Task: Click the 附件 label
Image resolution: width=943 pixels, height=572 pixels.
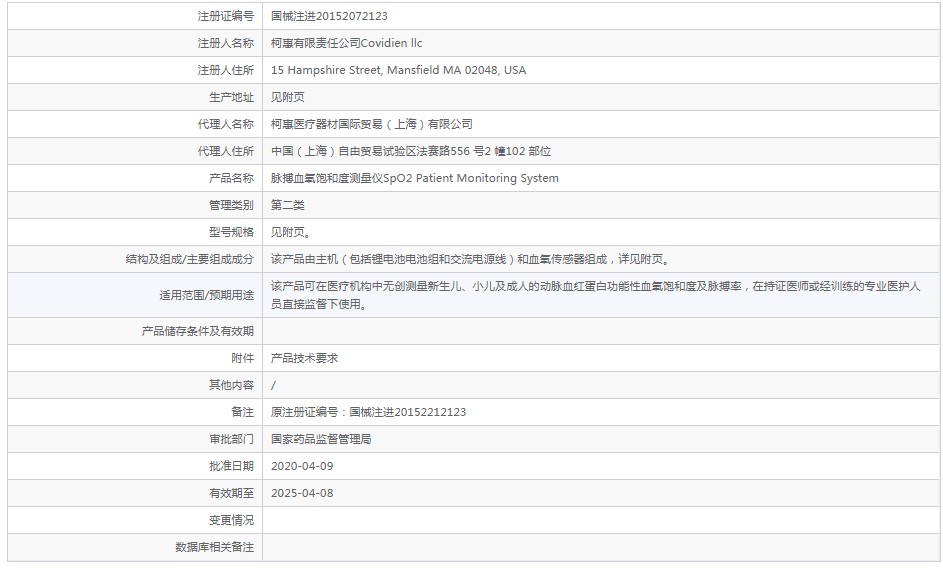Action: coord(242,358)
